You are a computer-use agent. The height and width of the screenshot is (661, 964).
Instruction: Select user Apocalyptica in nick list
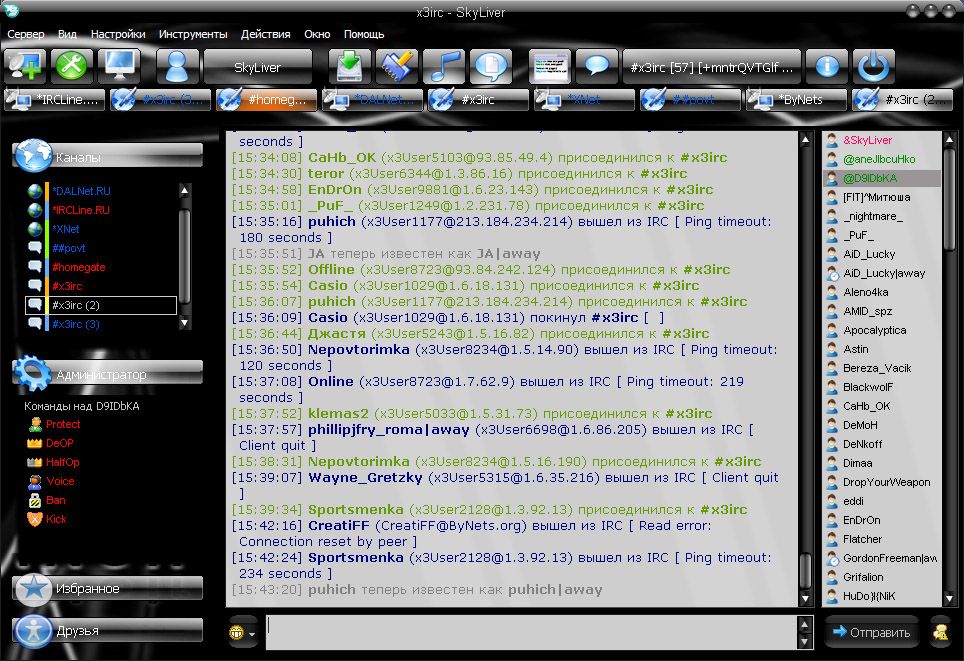coord(881,331)
